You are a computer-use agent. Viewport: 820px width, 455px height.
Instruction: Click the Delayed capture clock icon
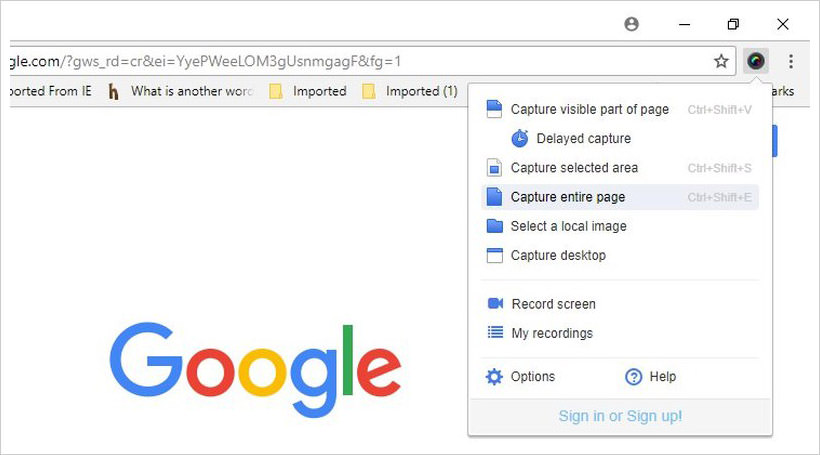coord(519,138)
